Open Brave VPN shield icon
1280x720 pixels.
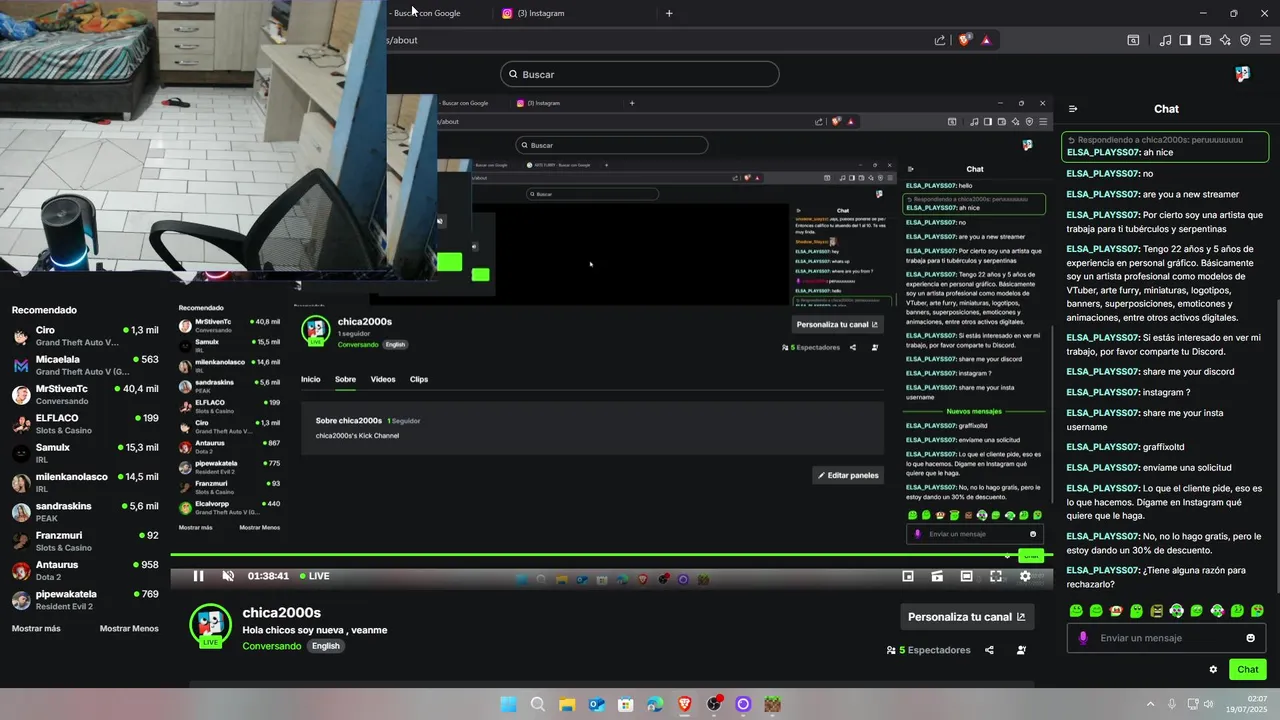[x=1245, y=40]
